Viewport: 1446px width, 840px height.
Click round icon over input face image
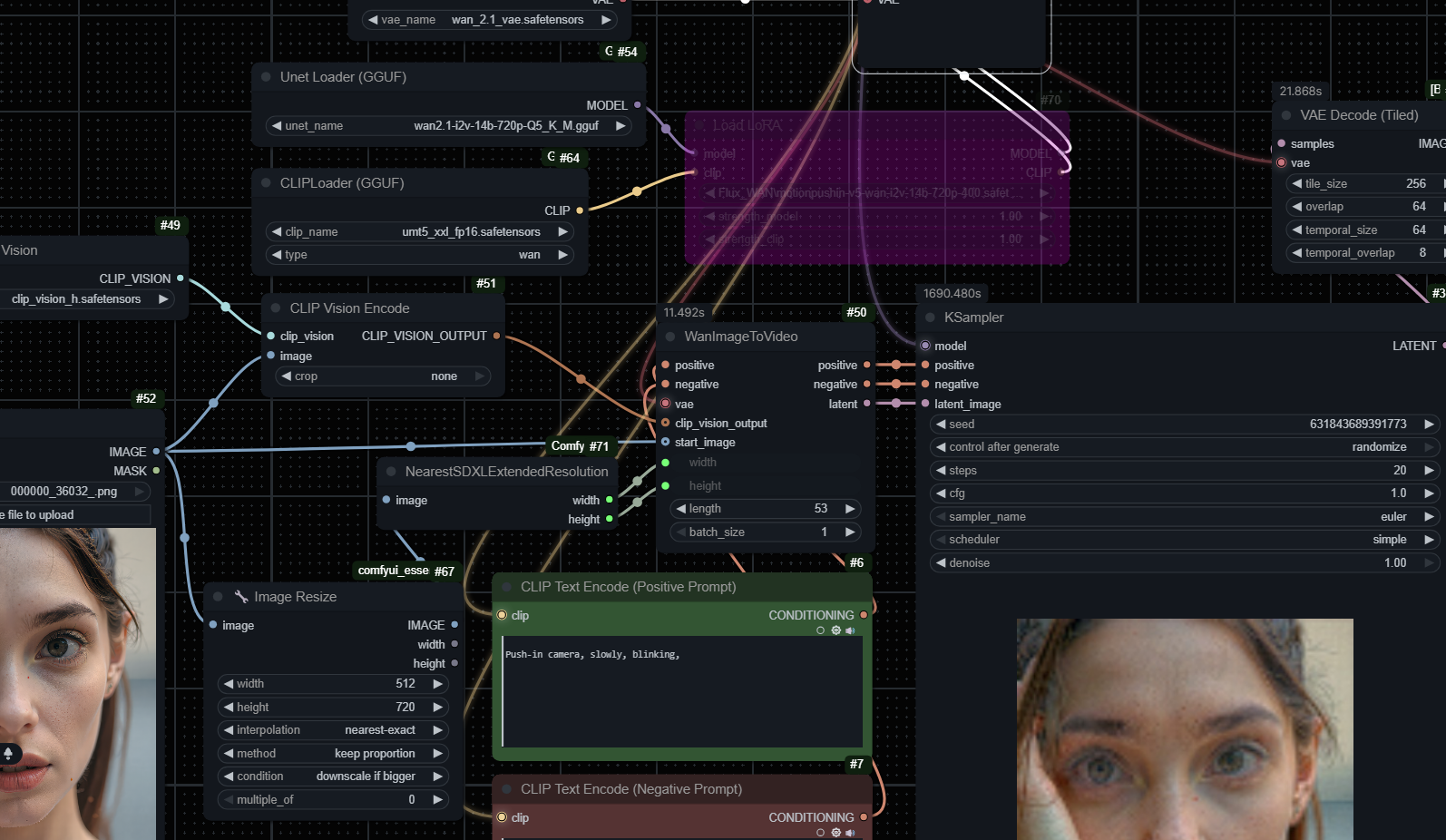click(x=8, y=753)
